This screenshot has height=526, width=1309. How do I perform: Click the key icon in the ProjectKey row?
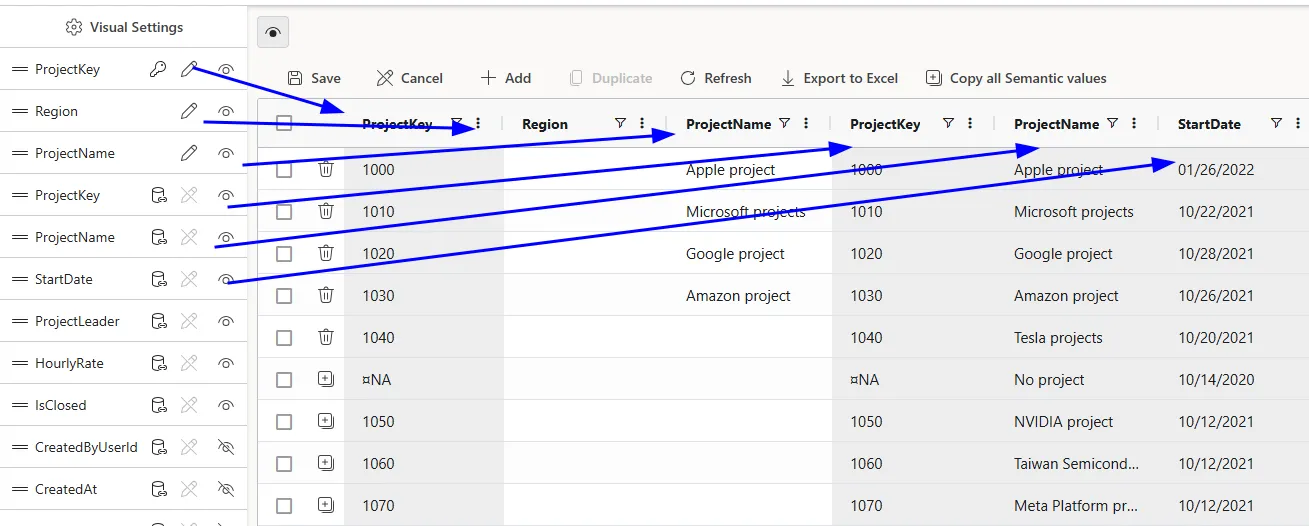click(158, 70)
